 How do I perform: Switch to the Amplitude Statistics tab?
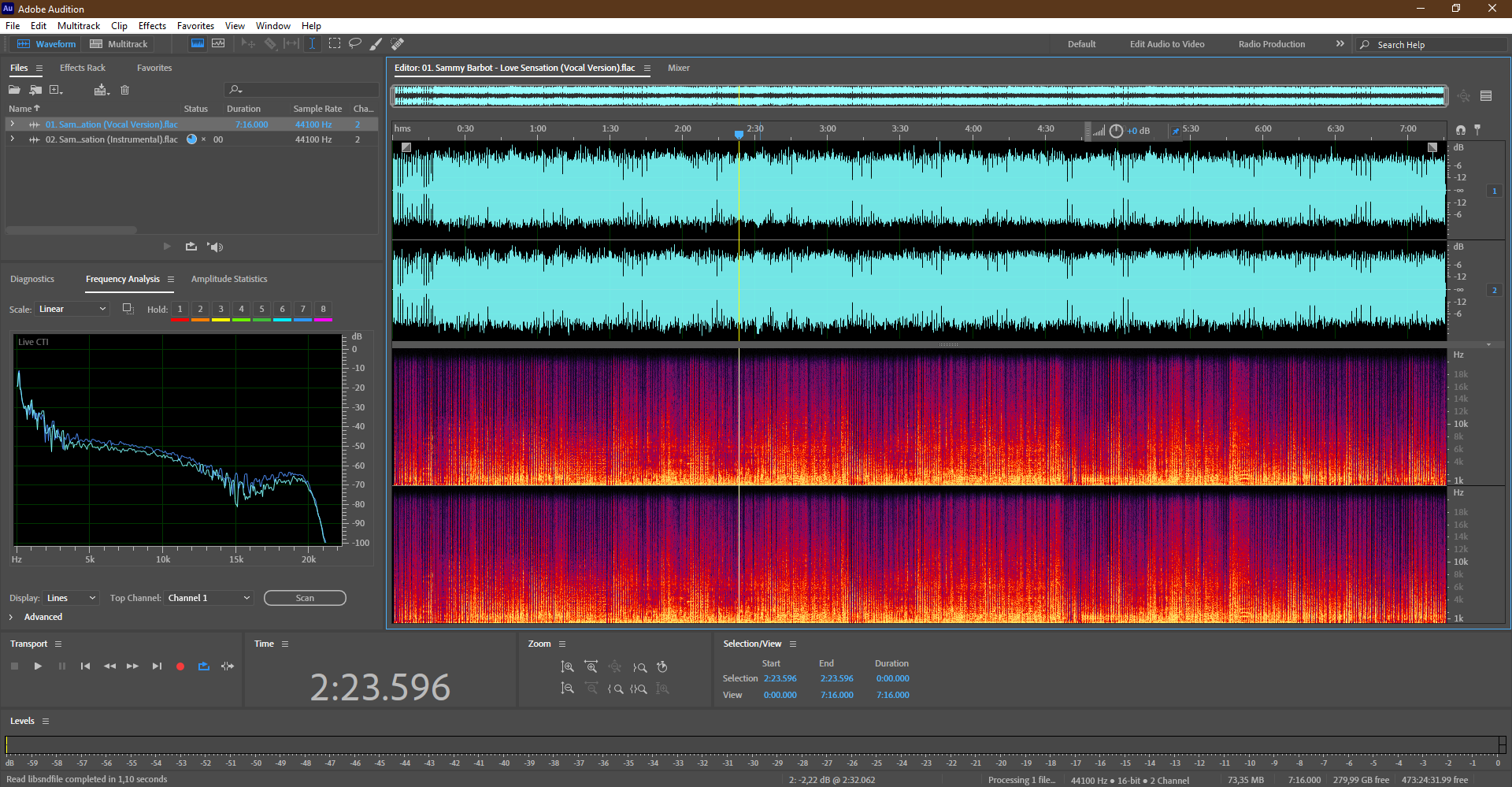[229, 279]
